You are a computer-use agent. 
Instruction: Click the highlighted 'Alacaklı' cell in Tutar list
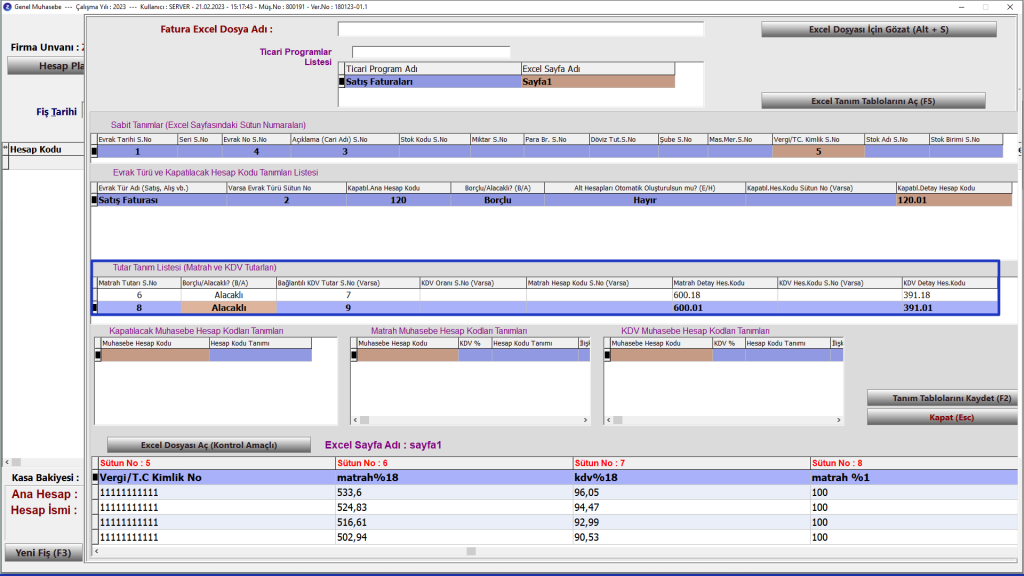pos(228,308)
